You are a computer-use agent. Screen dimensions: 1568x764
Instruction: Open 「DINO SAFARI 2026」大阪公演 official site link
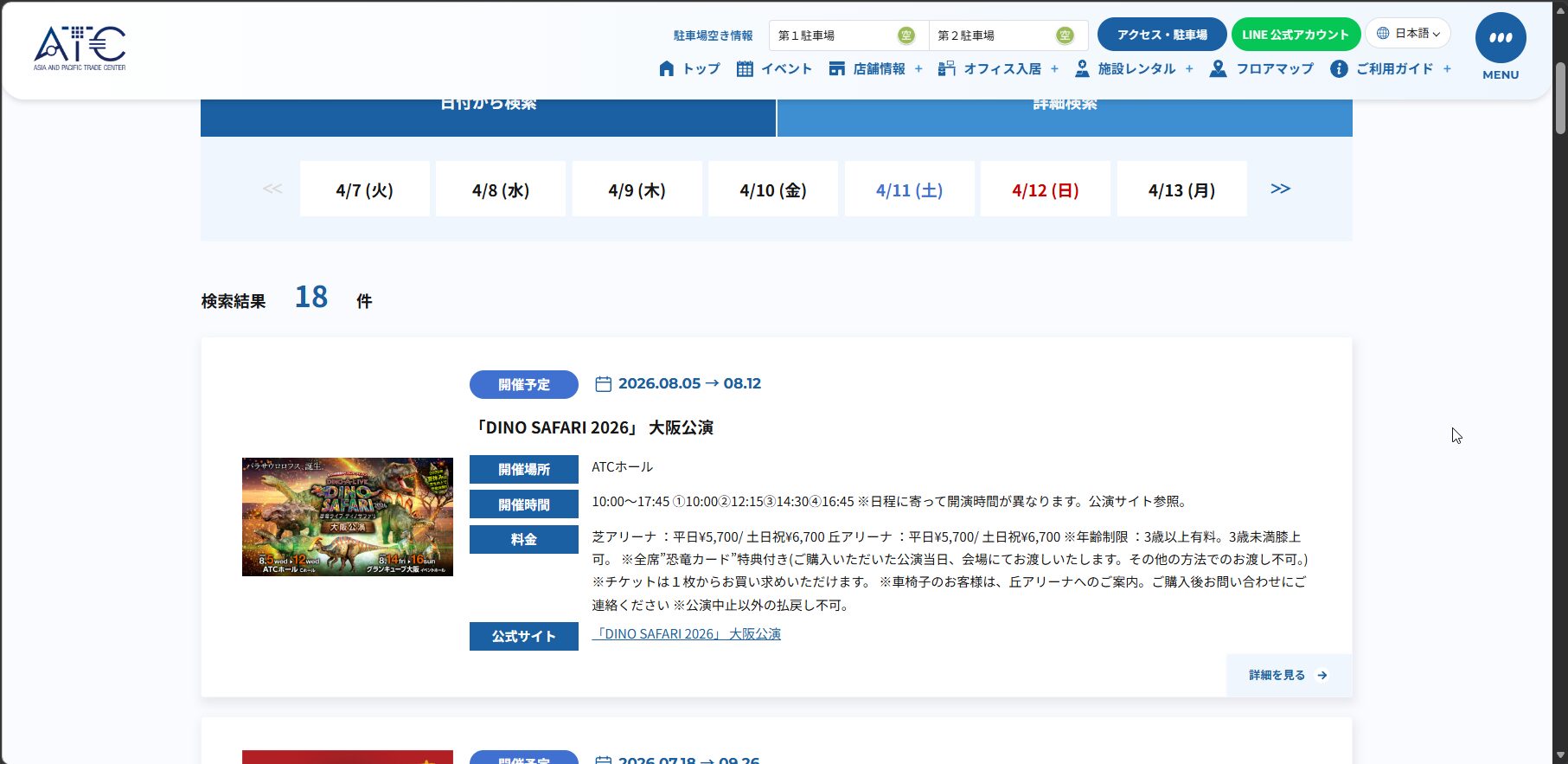[687, 633]
